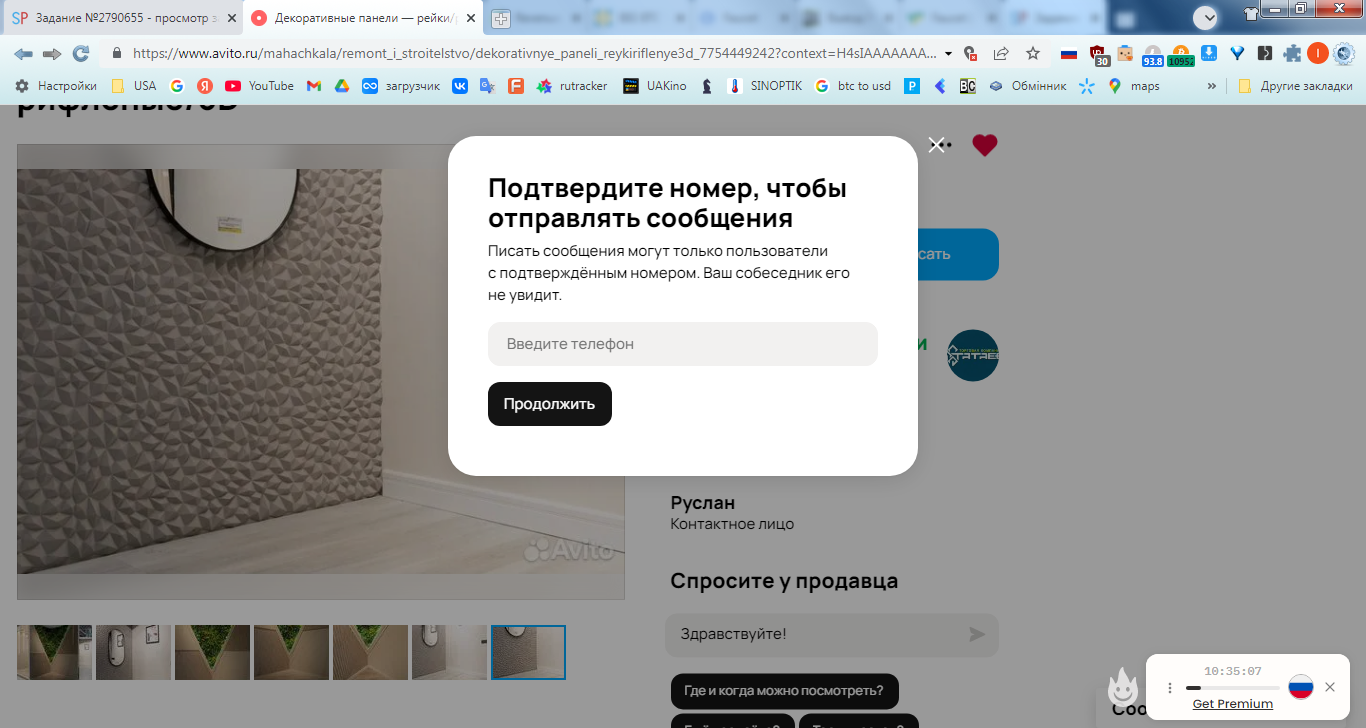Select the last highlighted photo thumbnail

tap(528, 653)
